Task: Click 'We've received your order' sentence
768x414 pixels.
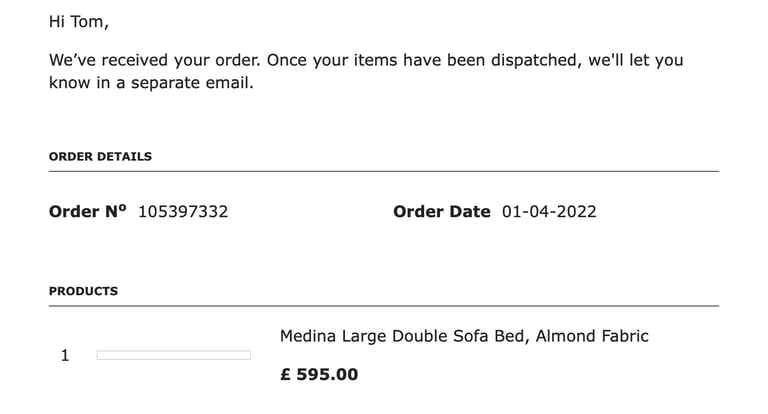Action: tap(155, 60)
